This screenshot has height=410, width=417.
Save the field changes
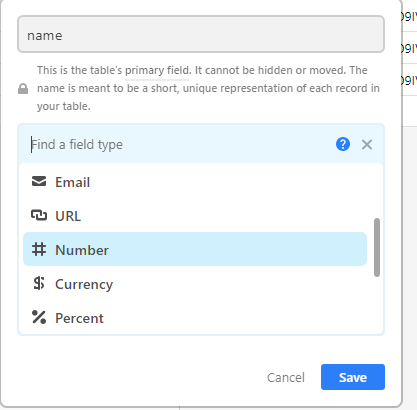pos(353,377)
